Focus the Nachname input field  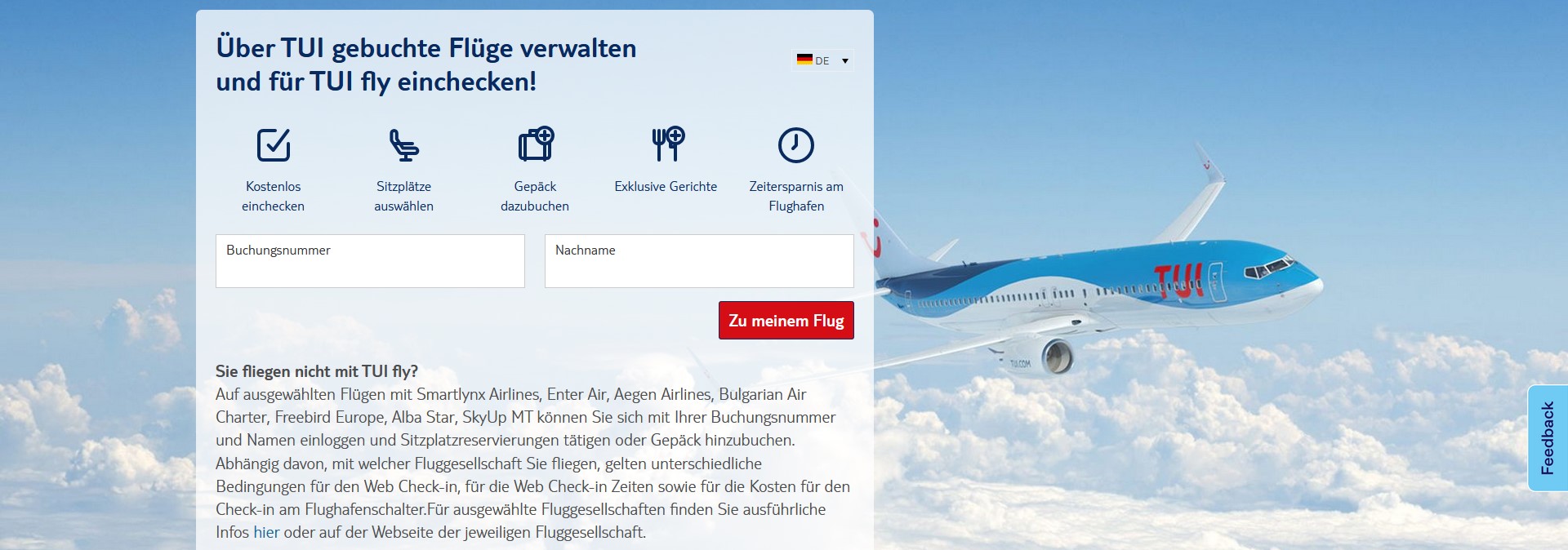pos(699,261)
